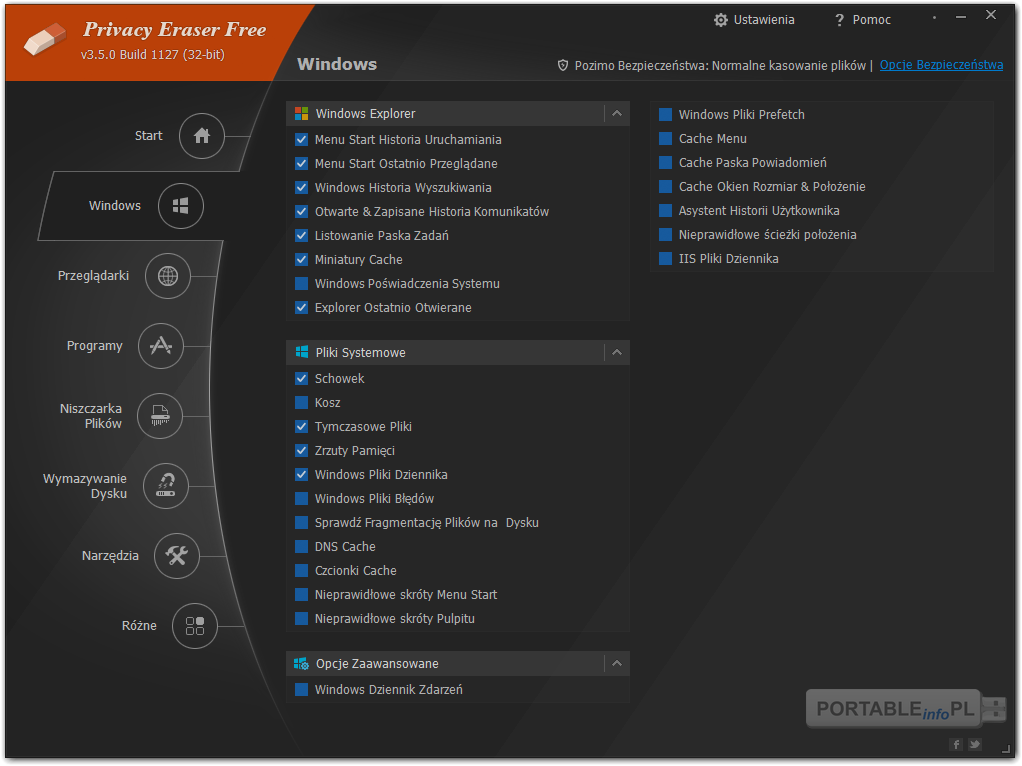This screenshot has height=766, width=1022.
Task: Check Nieprawidłowe ścieżki położenia
Action: pos(665,235)
